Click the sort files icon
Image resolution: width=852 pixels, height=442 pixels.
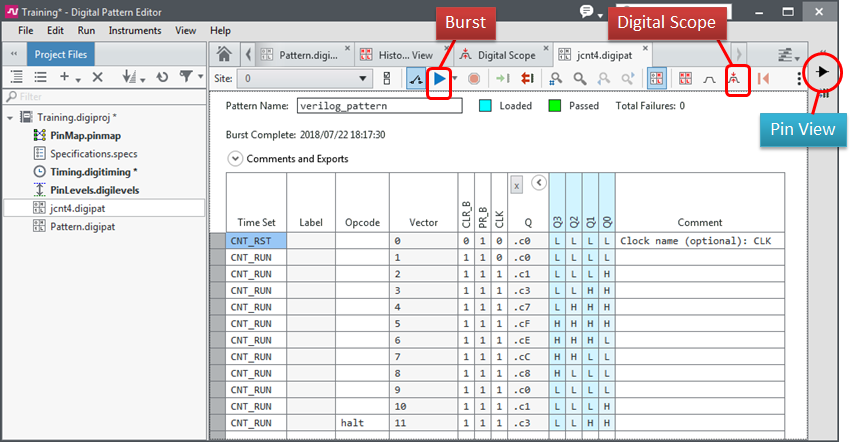(129, 77)
